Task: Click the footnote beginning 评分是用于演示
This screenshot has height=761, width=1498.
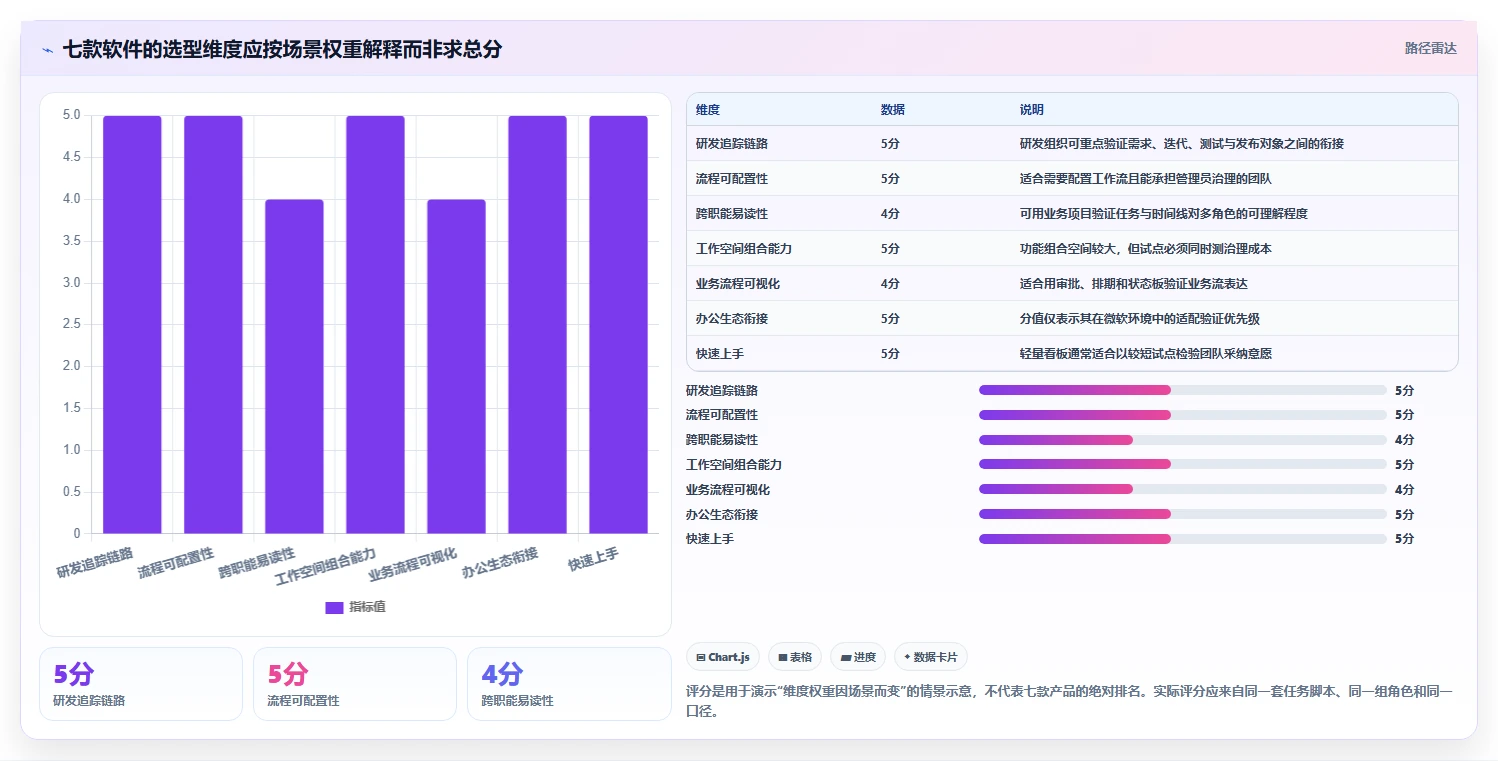Action: pos(1070,702)
